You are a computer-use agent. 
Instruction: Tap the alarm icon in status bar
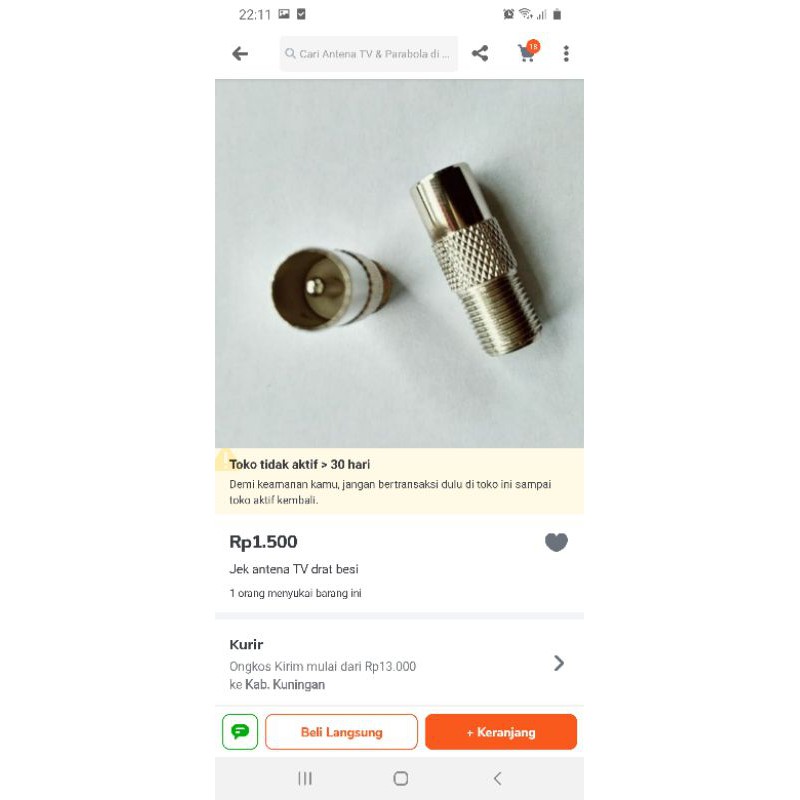coord(508,14)
